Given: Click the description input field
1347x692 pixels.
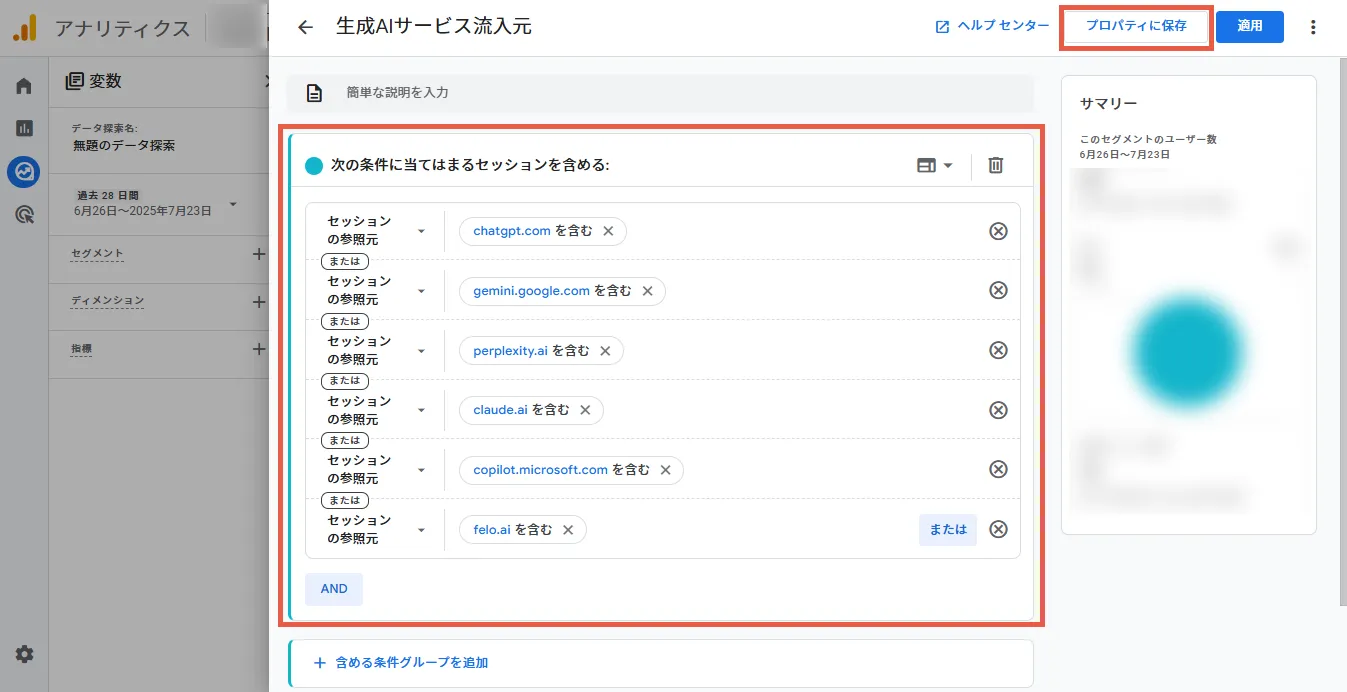Looking at the screenshot, I should (660, 93).
